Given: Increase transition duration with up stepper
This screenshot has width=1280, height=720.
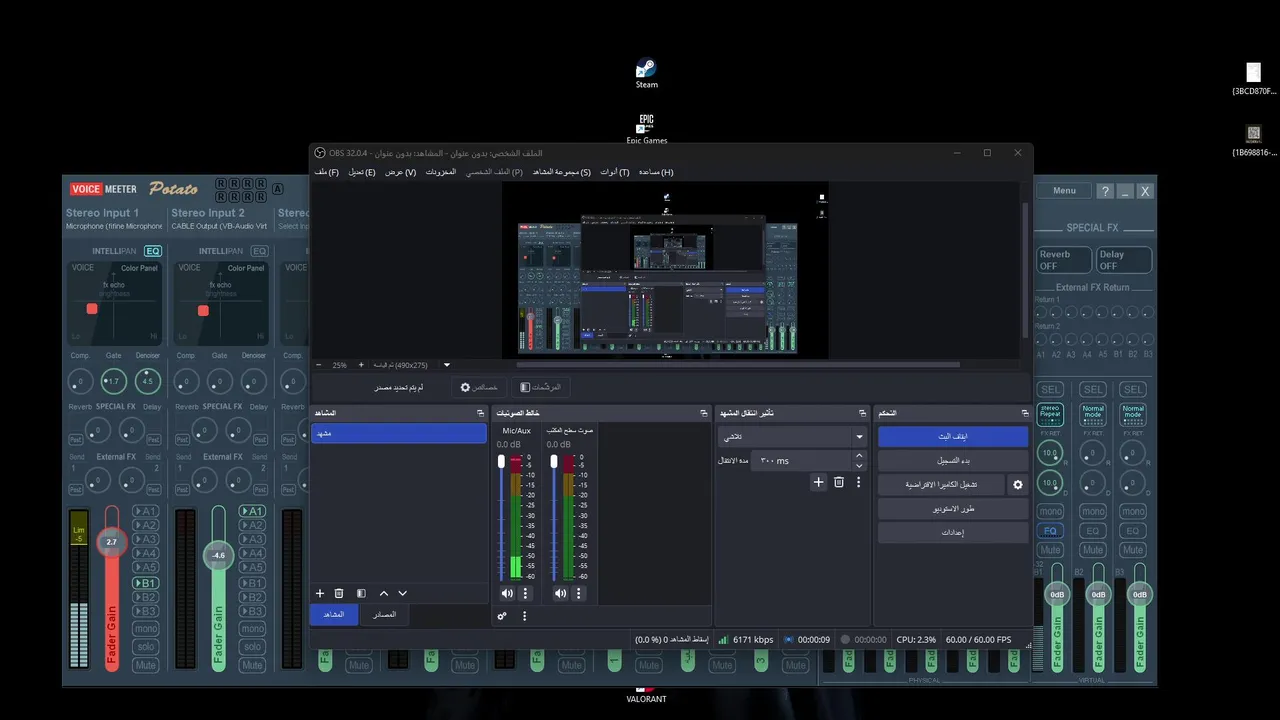Looking at the screenshot, I should pos(858,456).
